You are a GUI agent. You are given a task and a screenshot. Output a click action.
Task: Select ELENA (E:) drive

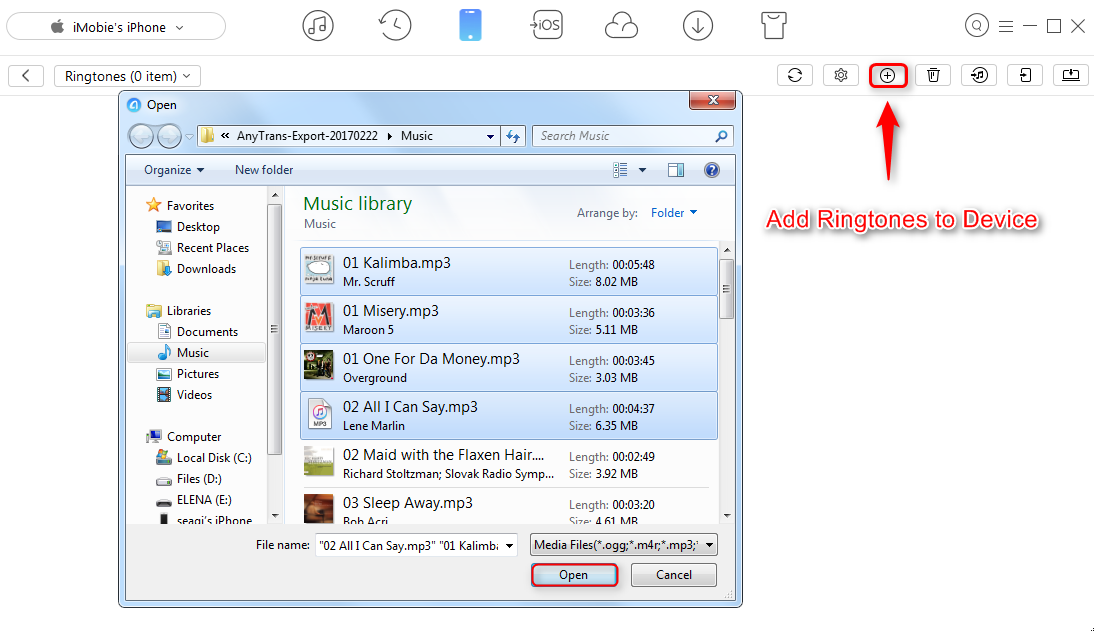click(x=204, y=500)
